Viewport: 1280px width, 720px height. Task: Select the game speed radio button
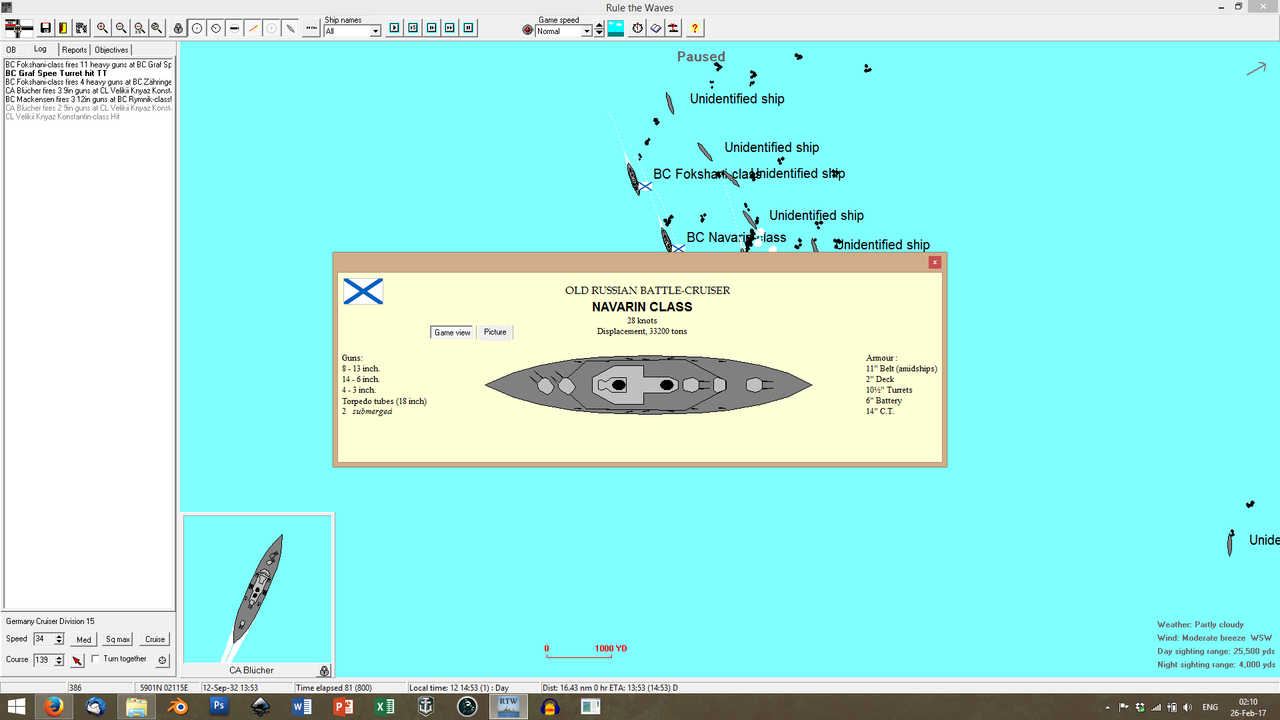pos(527,29)
